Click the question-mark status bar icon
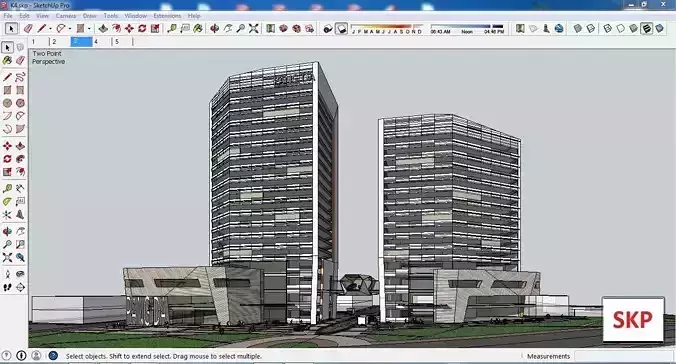 point(6,356)
